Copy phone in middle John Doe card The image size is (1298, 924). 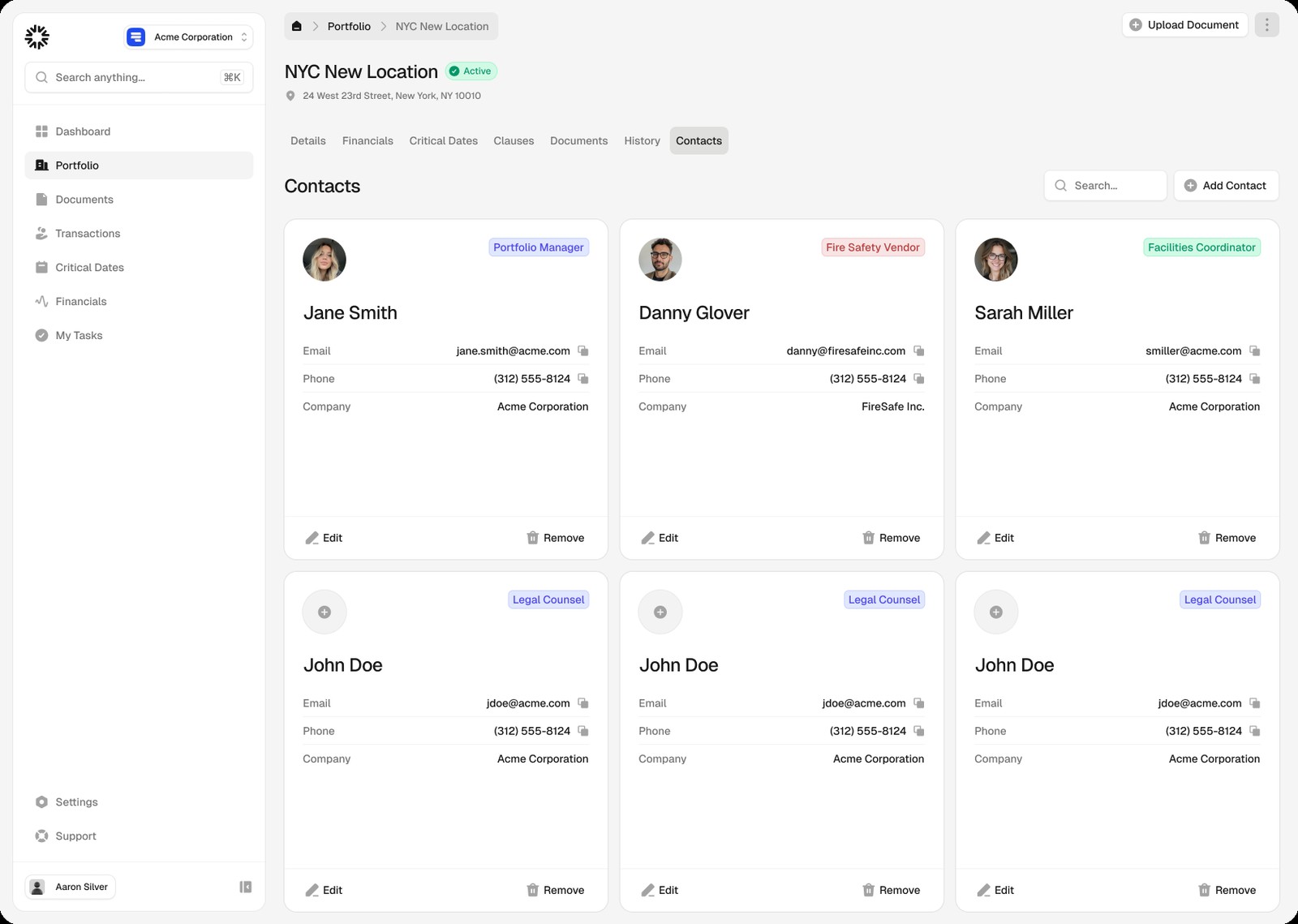[919, 731]
